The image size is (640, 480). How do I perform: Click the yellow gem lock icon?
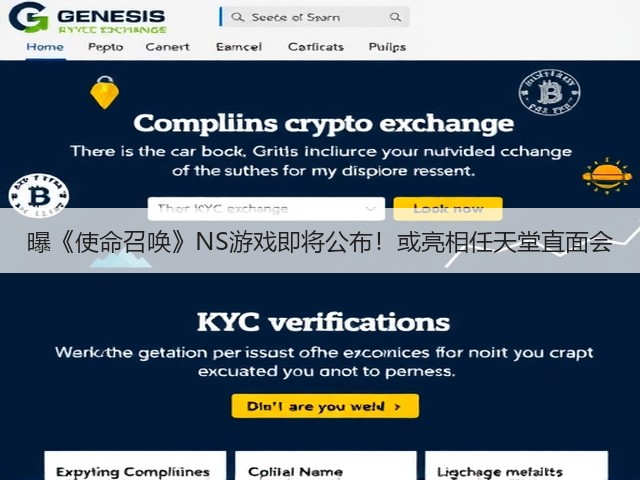pos(104,92)
